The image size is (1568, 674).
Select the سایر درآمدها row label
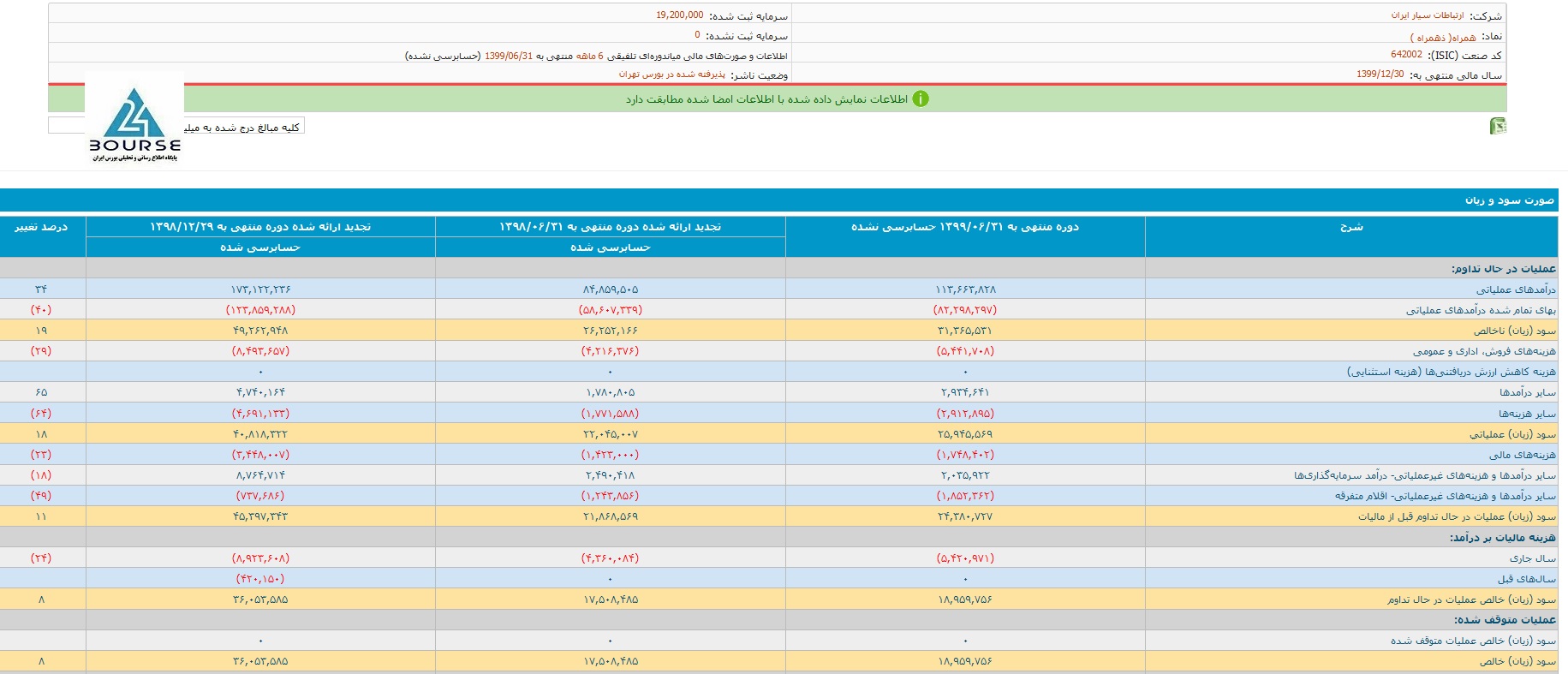(1527, 392)
